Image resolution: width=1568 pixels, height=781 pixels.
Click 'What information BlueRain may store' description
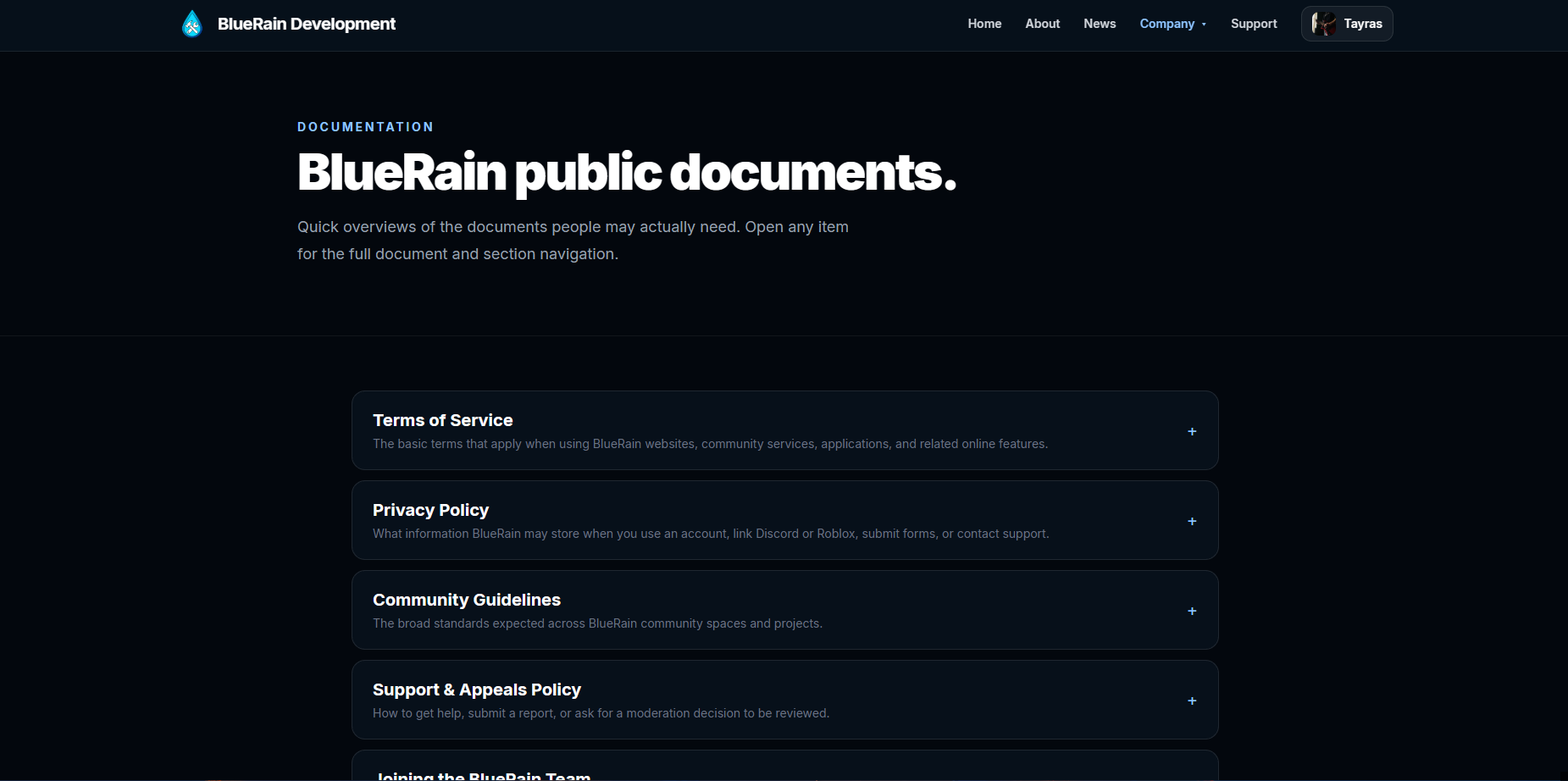(711, 534)
